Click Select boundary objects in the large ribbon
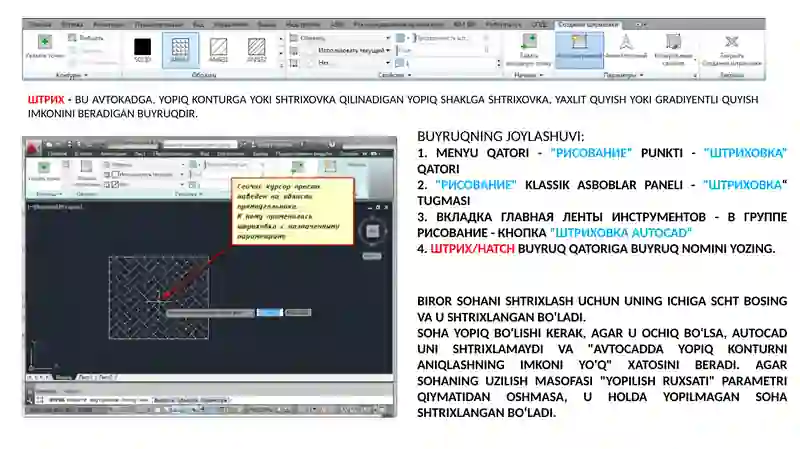800x449 pixels. click(x=86, y=38)
